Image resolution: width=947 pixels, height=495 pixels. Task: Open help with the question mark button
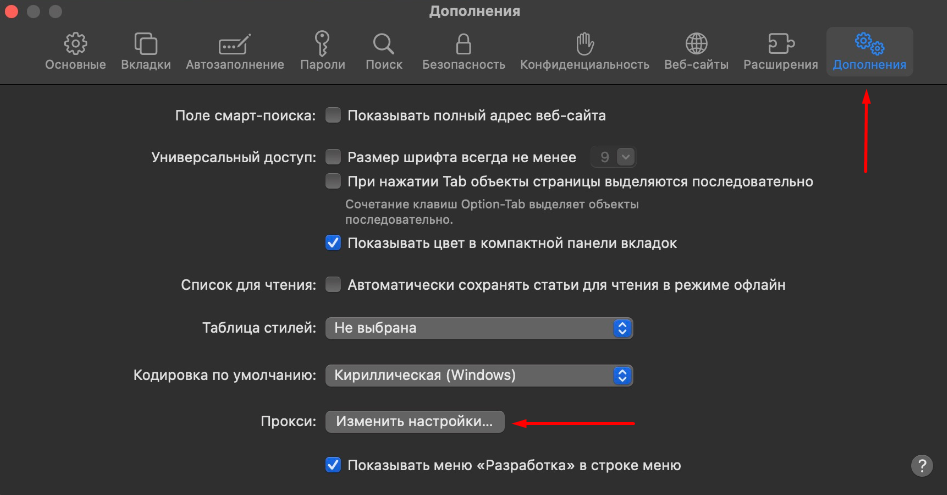[922, 465]
